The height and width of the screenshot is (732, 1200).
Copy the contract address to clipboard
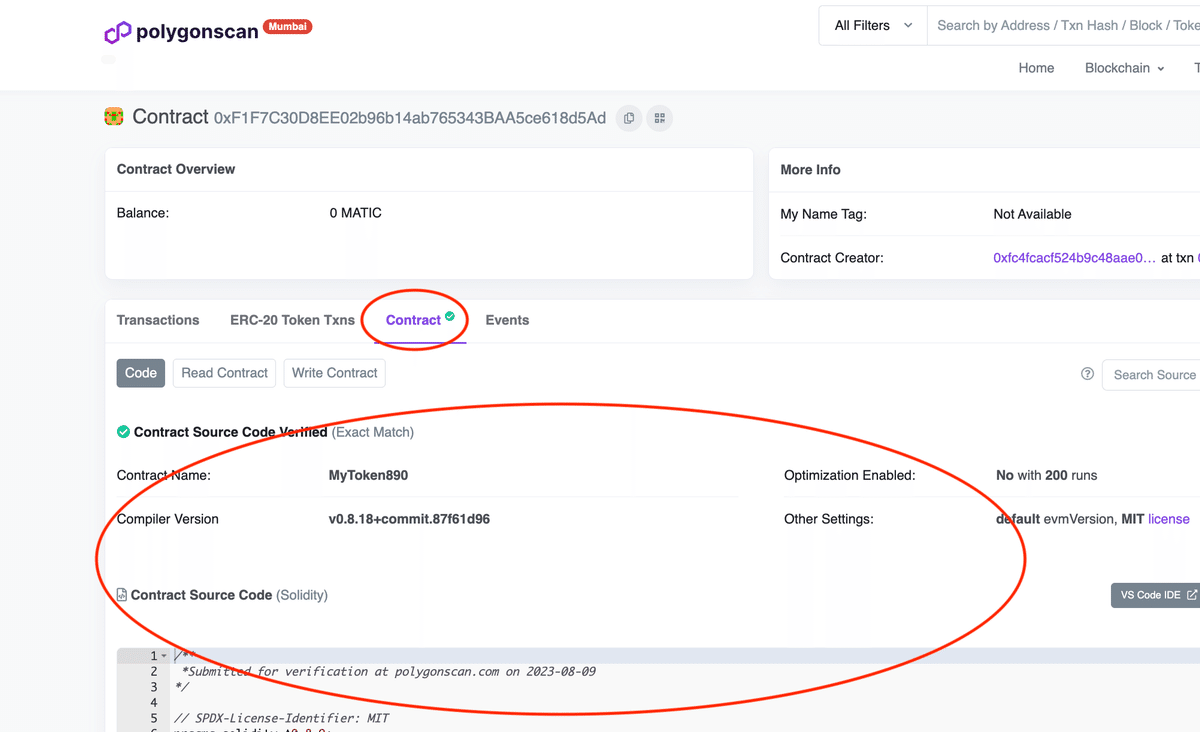[629, 118]
